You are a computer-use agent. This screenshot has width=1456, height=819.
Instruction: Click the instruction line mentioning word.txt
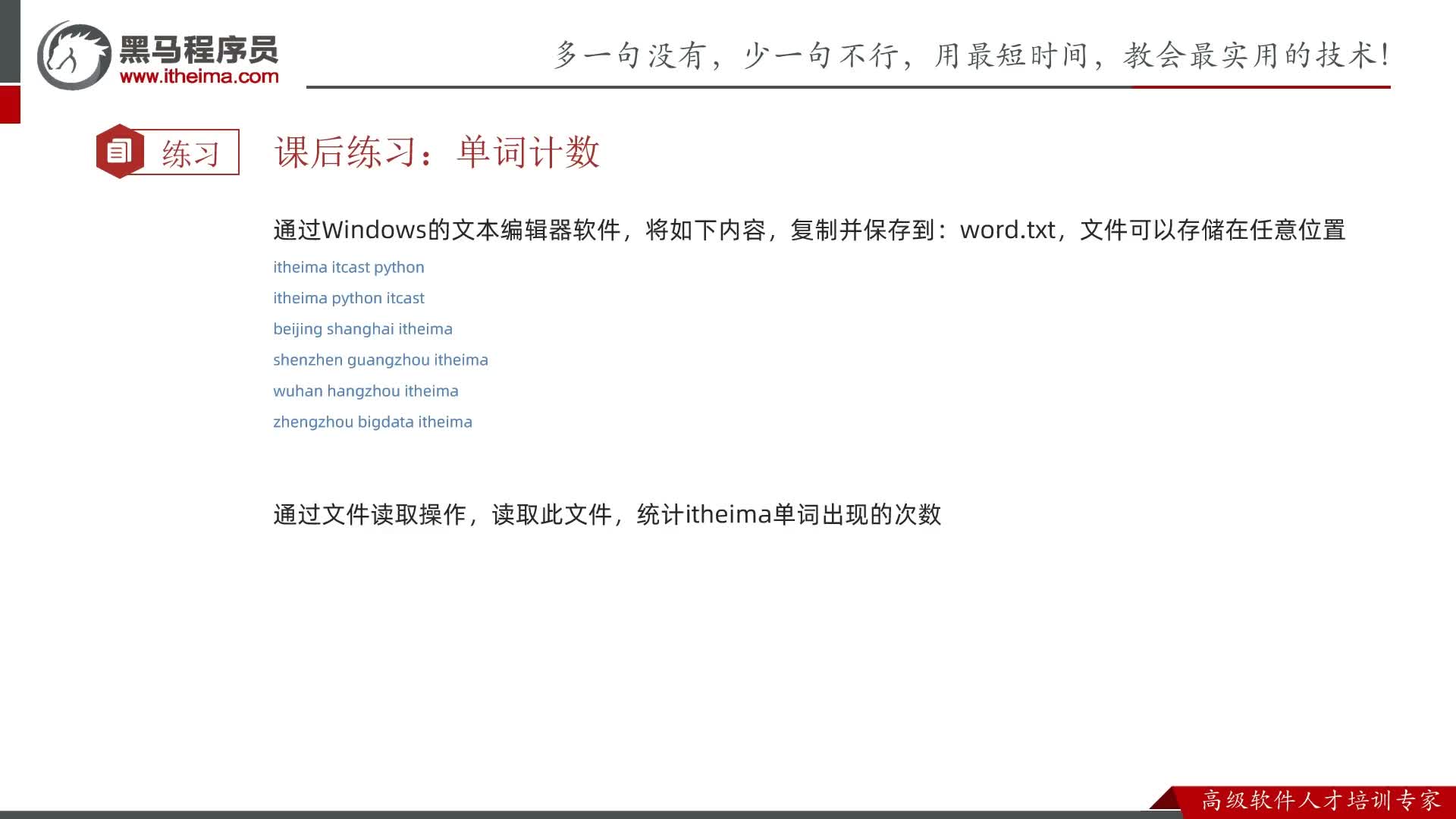[809, 230]
